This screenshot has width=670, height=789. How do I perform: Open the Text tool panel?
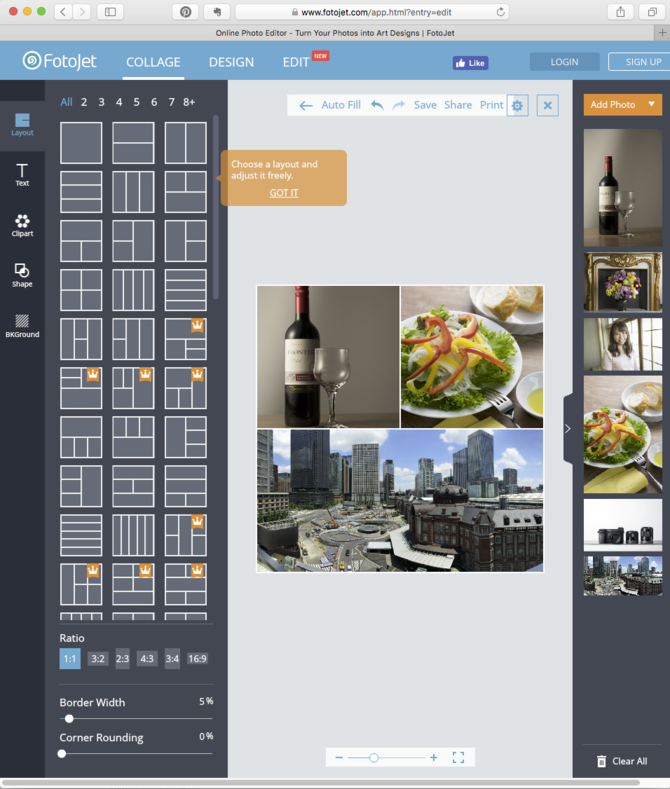[22, 175]
